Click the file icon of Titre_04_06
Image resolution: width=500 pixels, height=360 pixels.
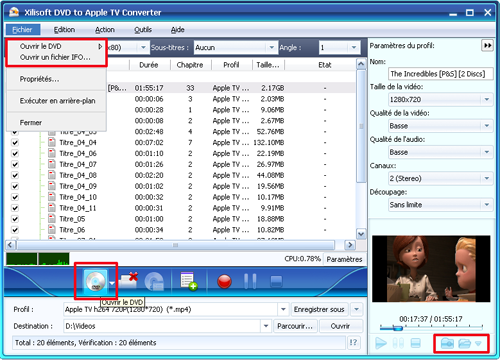tap(52, 153)
